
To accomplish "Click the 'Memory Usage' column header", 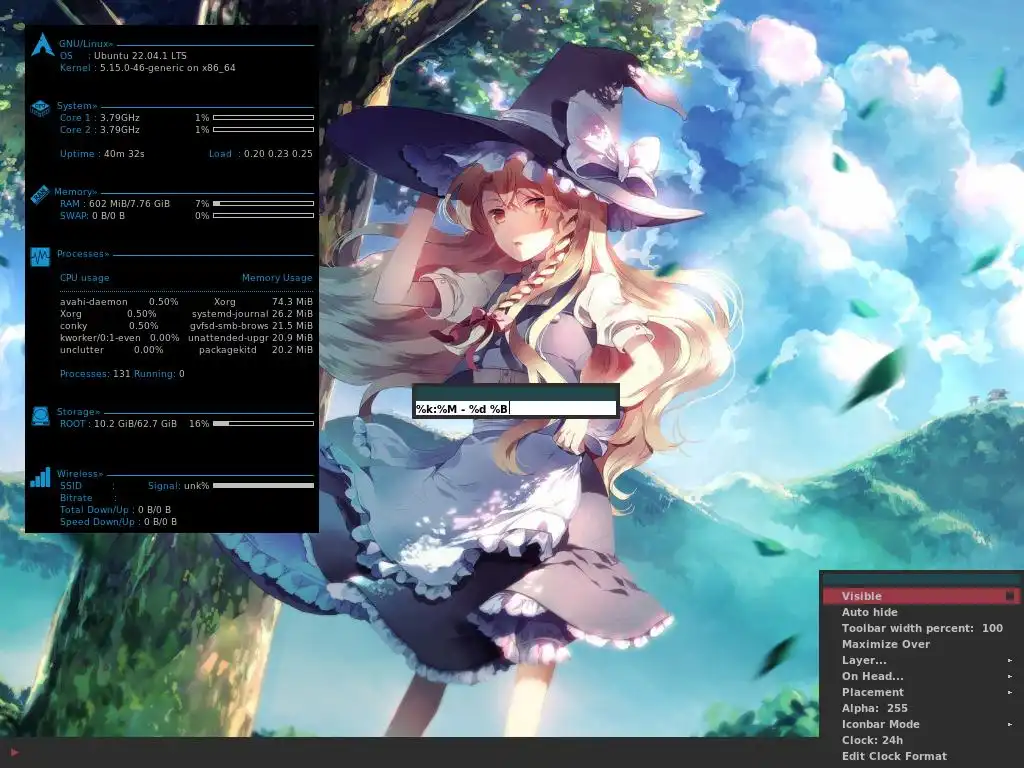I will click(277, 278).
